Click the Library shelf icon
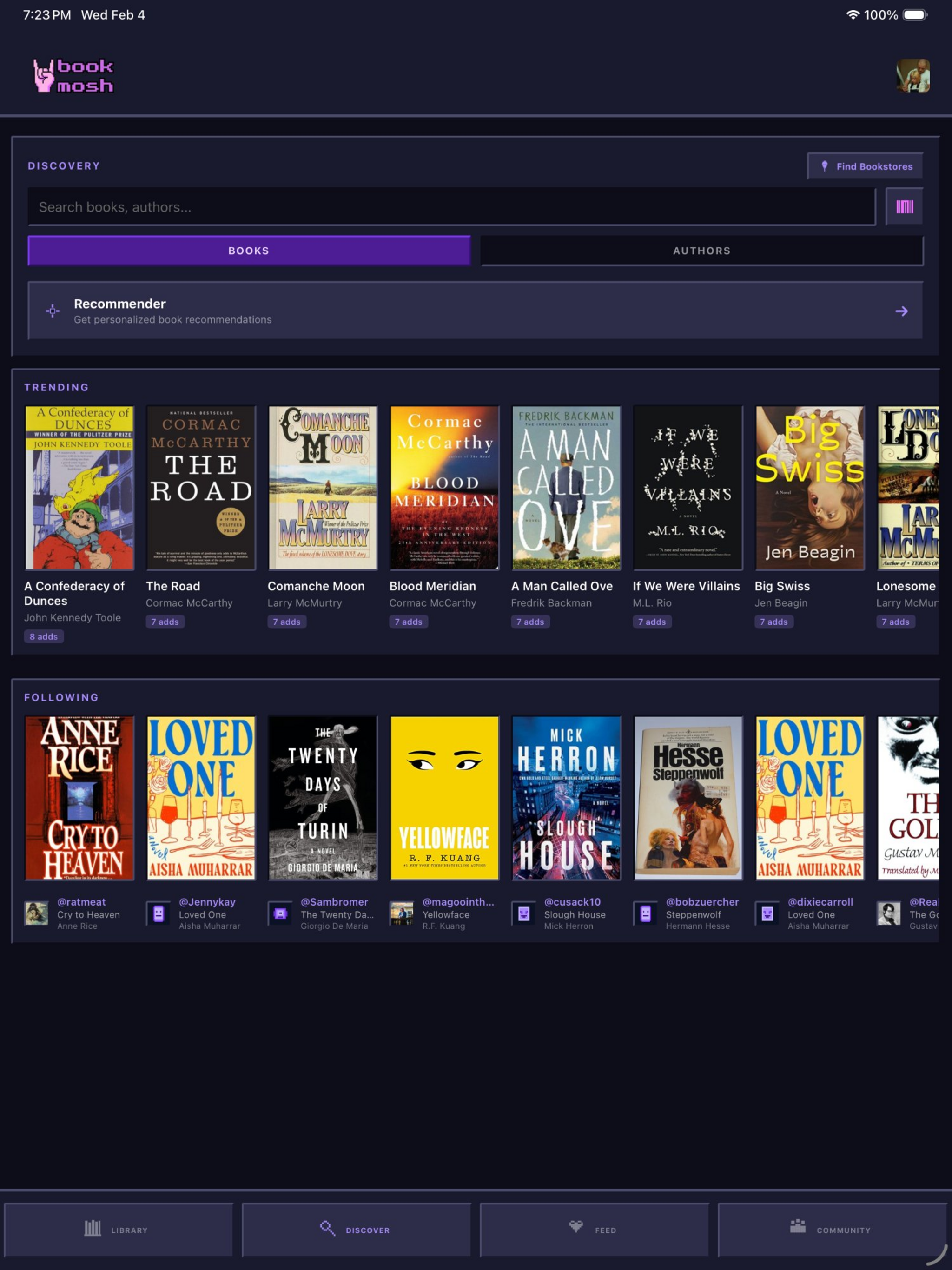 (x=93, y=1228)
